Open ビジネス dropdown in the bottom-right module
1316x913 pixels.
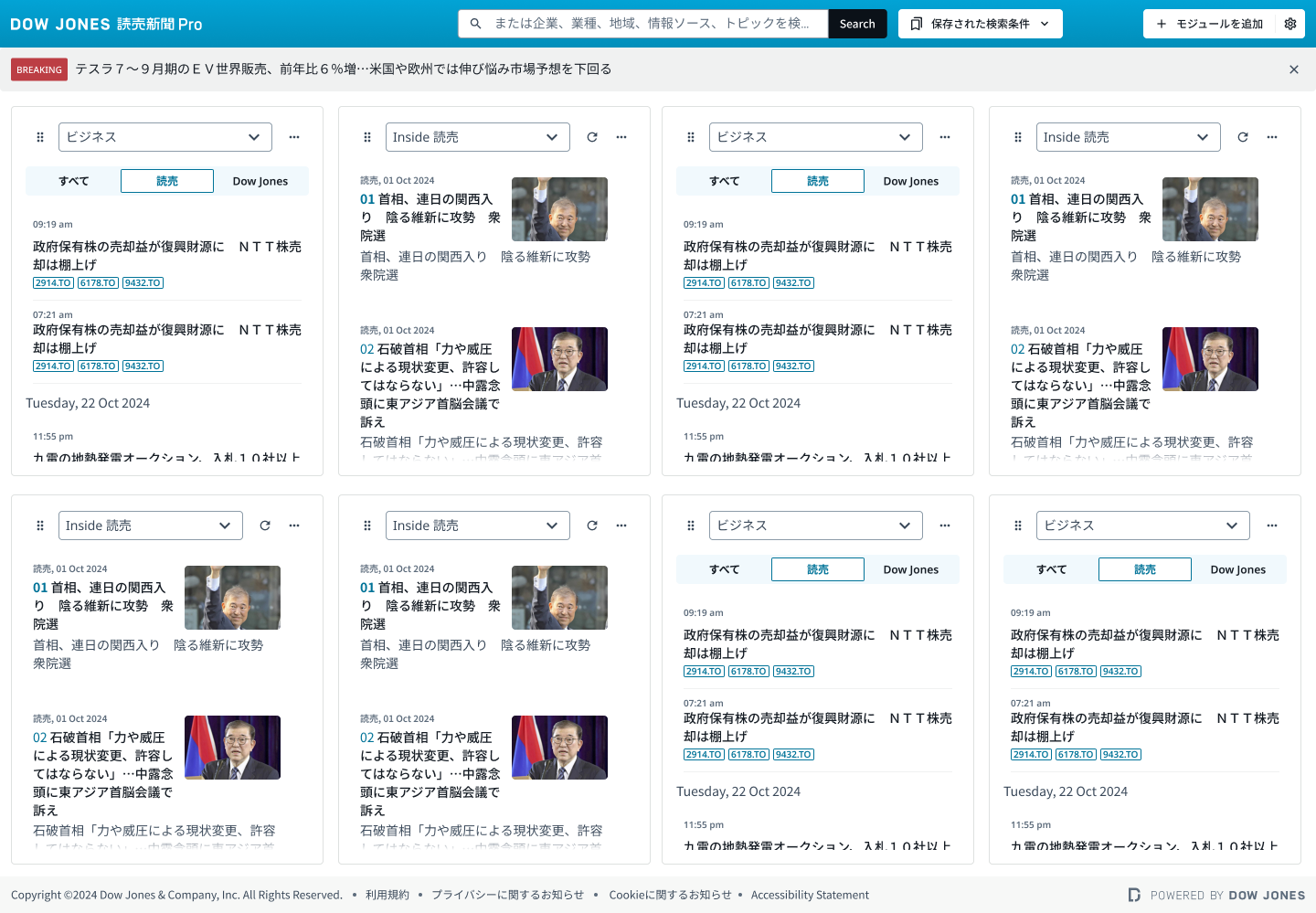point(1143,526)
